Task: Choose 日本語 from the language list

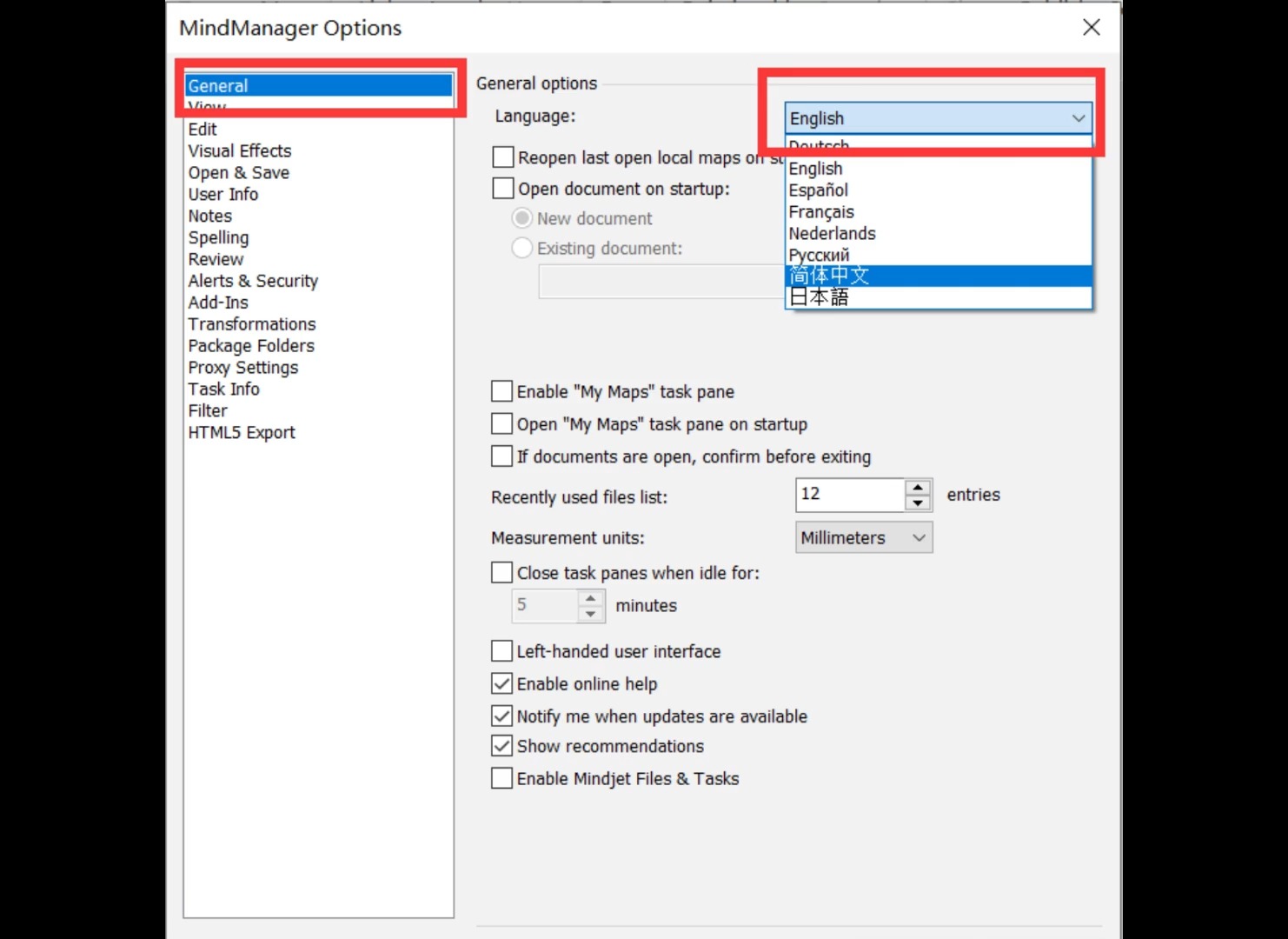Action: coord(819,297)
